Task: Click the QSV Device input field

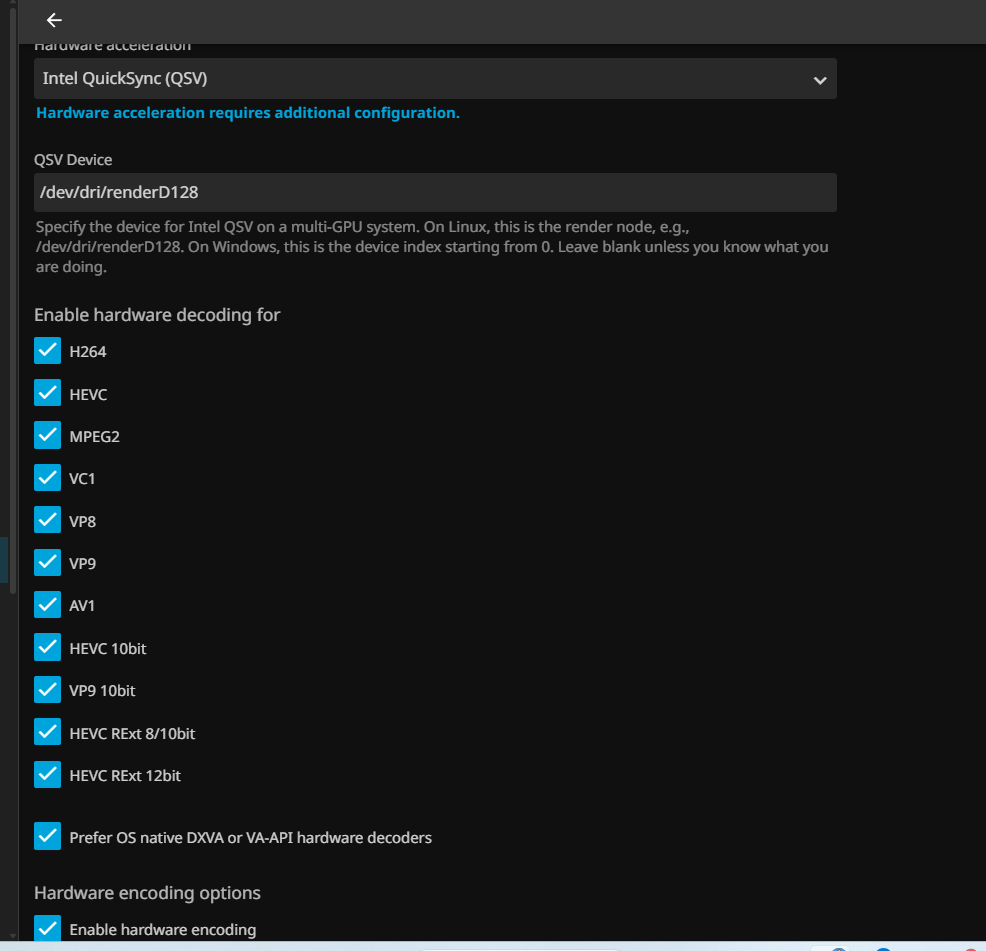Action: pos(435,192)
